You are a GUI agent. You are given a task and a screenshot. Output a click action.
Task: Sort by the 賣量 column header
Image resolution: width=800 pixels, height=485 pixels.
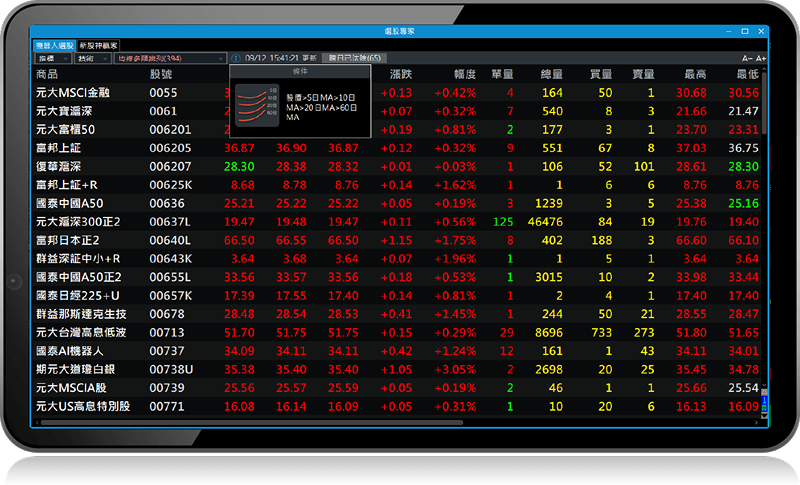(x=643, y=74)
